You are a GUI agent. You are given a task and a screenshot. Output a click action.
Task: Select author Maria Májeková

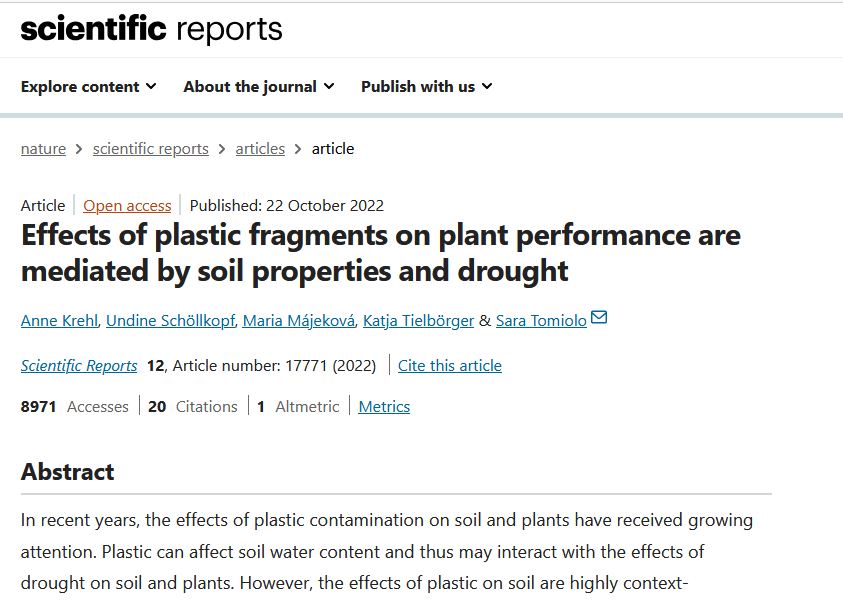coord(297,321)
